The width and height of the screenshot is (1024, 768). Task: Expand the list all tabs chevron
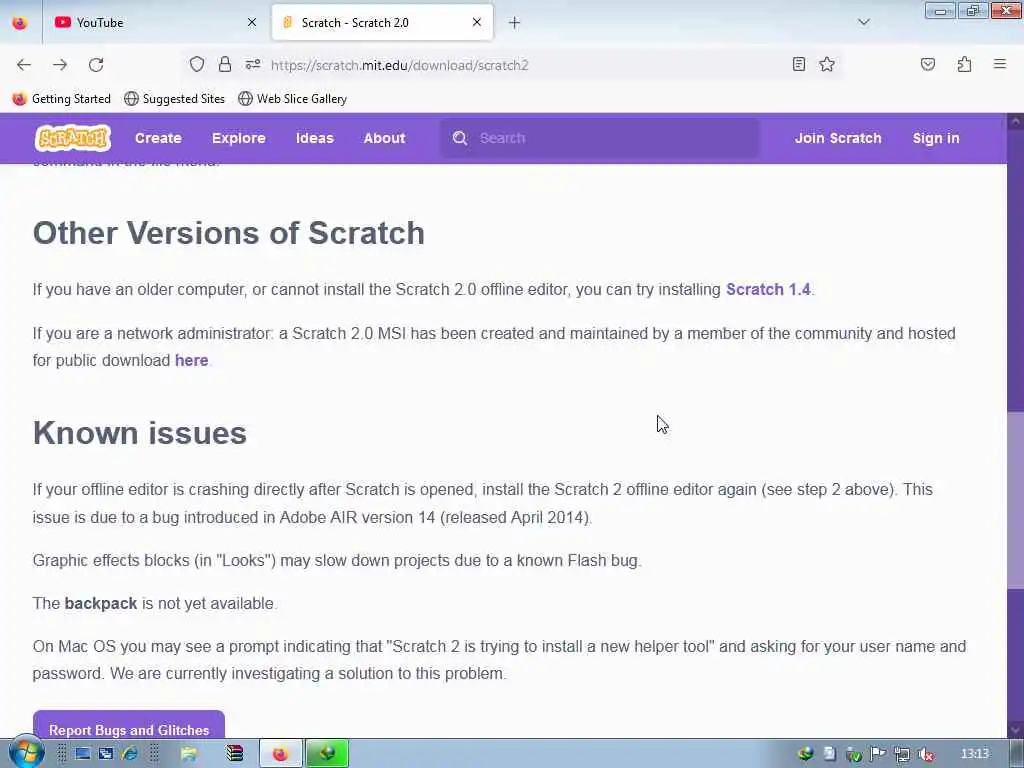pos(863,22)
